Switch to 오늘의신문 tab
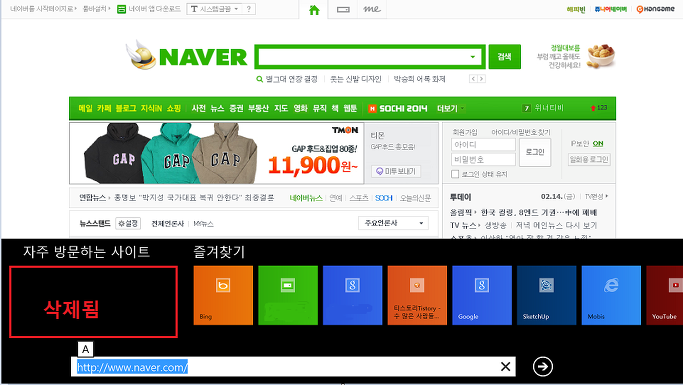This screenshot has width=683, height=385. tap(415, 198)
